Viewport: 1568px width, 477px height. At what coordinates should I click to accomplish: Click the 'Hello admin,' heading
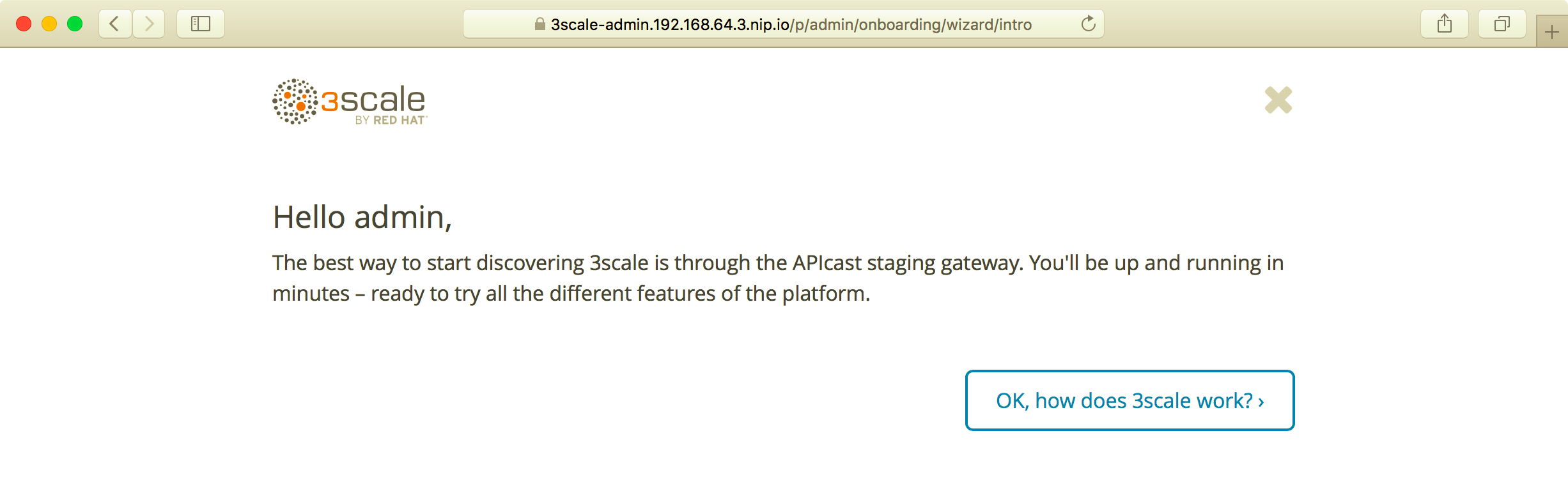click(362, 217)
